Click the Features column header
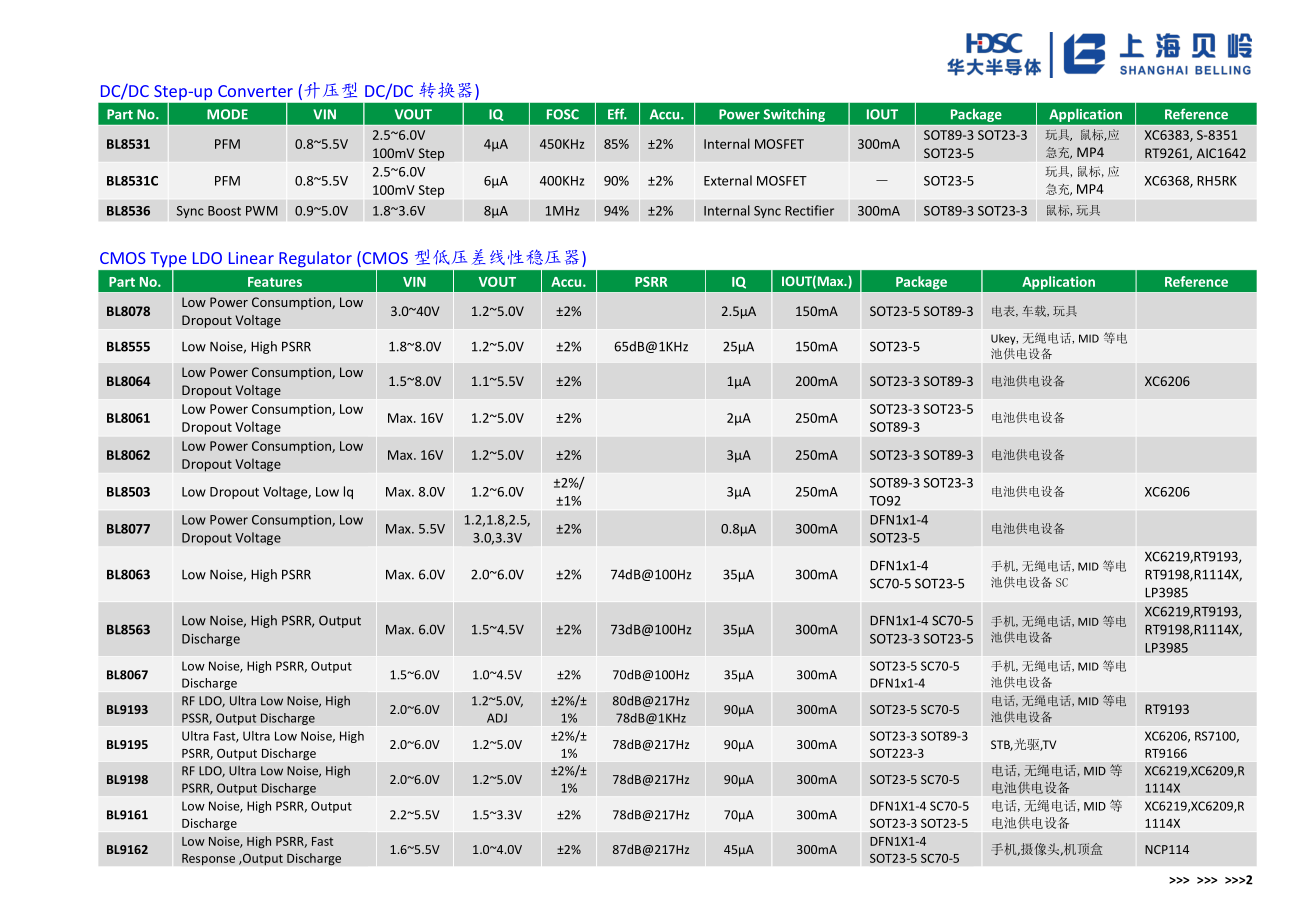The image size is (1306, 921). [x=274, y=282]
